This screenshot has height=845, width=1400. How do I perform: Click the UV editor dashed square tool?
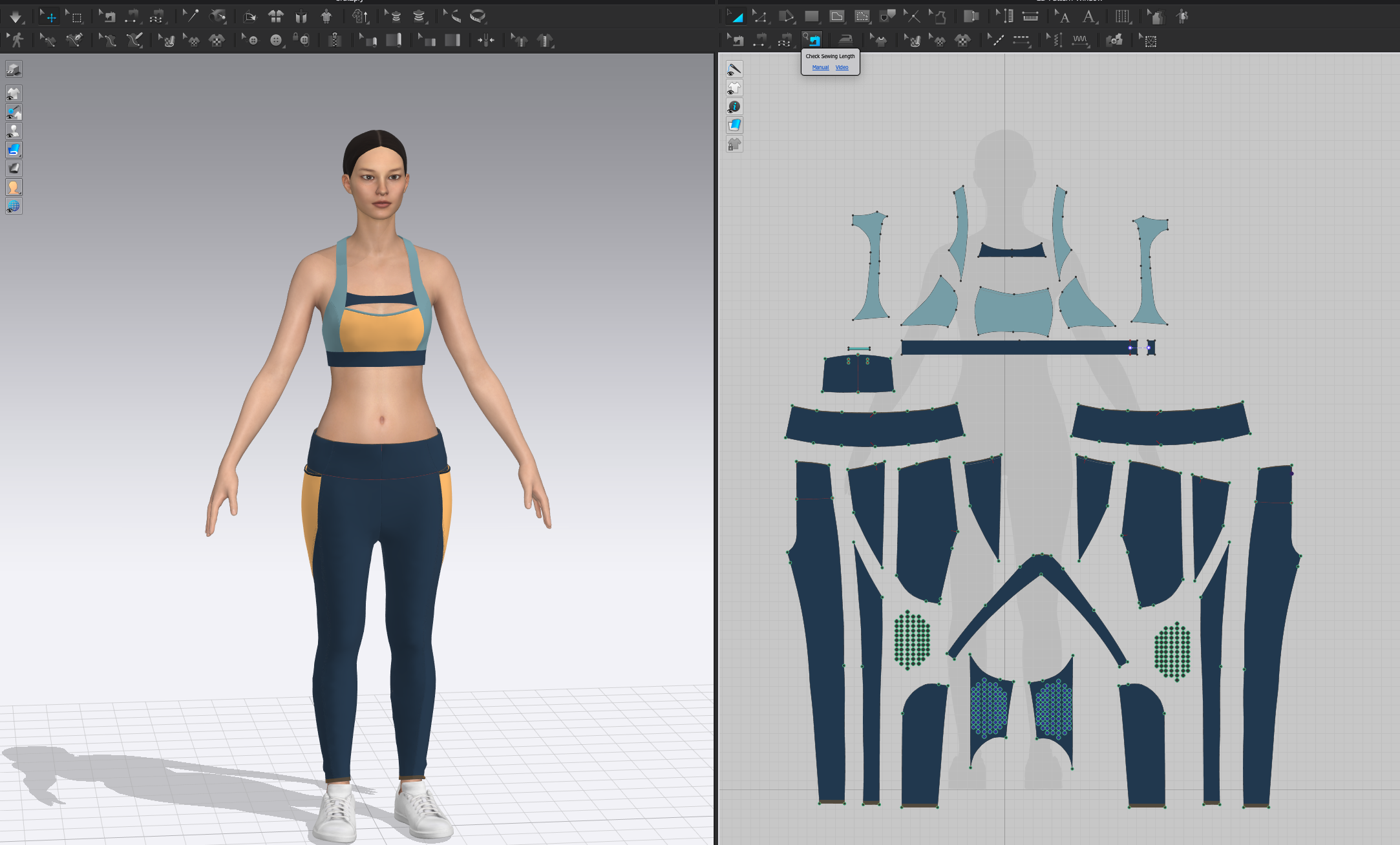click(1149, 40)
